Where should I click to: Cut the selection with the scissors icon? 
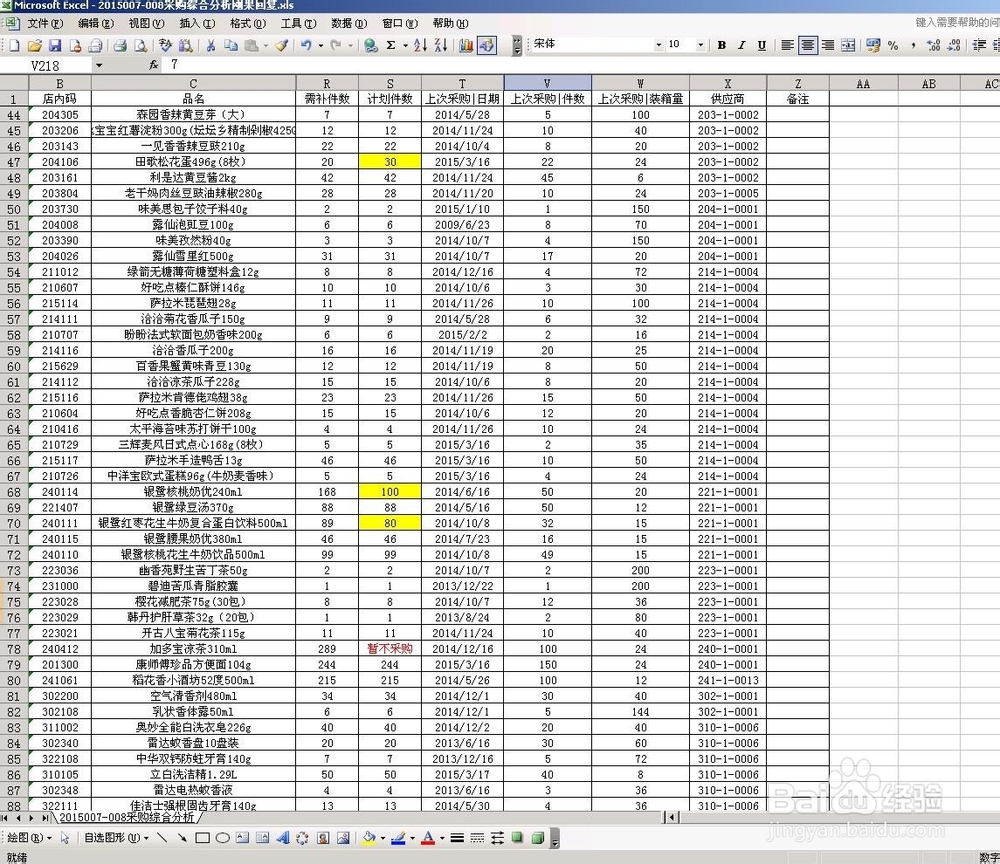(210, 45)
